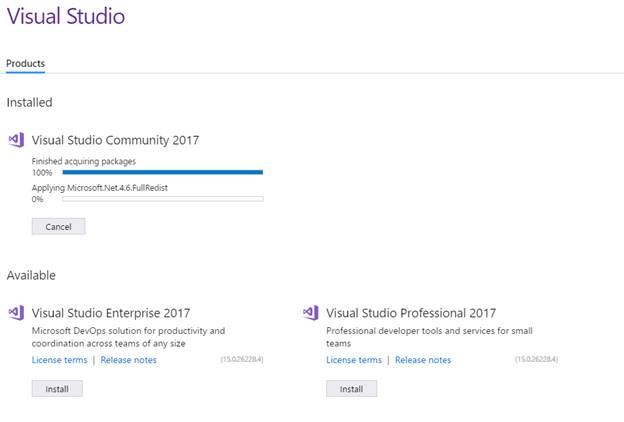Image resolution: width=624 pixels, height=422 pixels.
Task: Install Visual Studio Enterprise 2017
Action: pos(57,389)
